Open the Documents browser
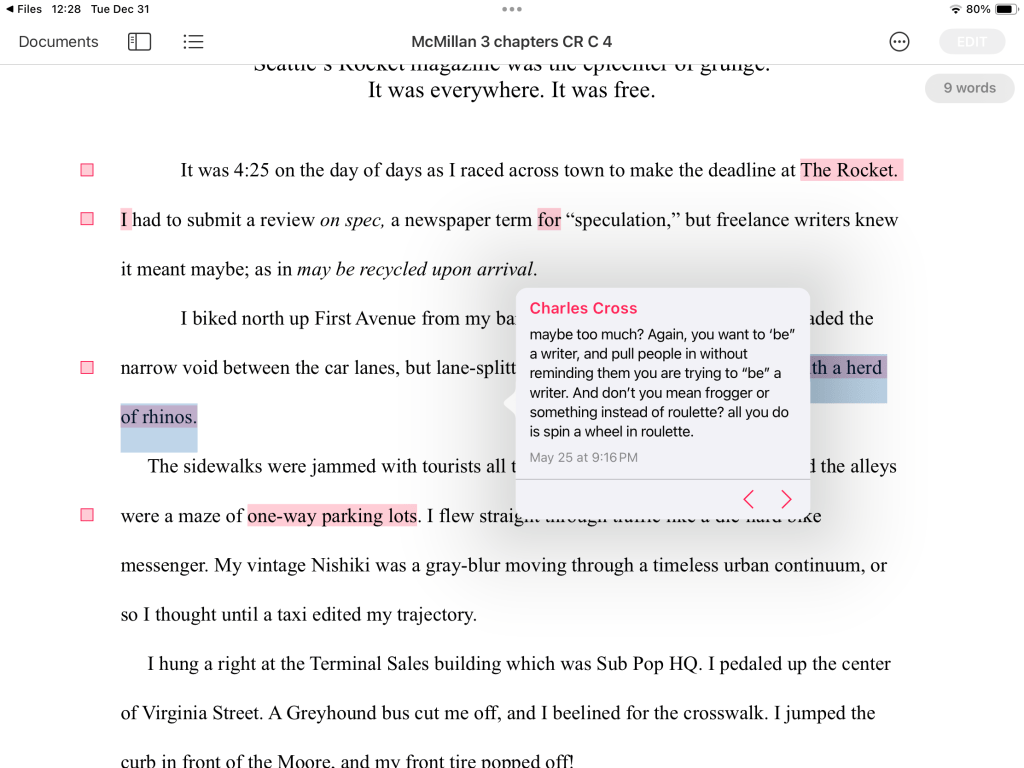 58,42
